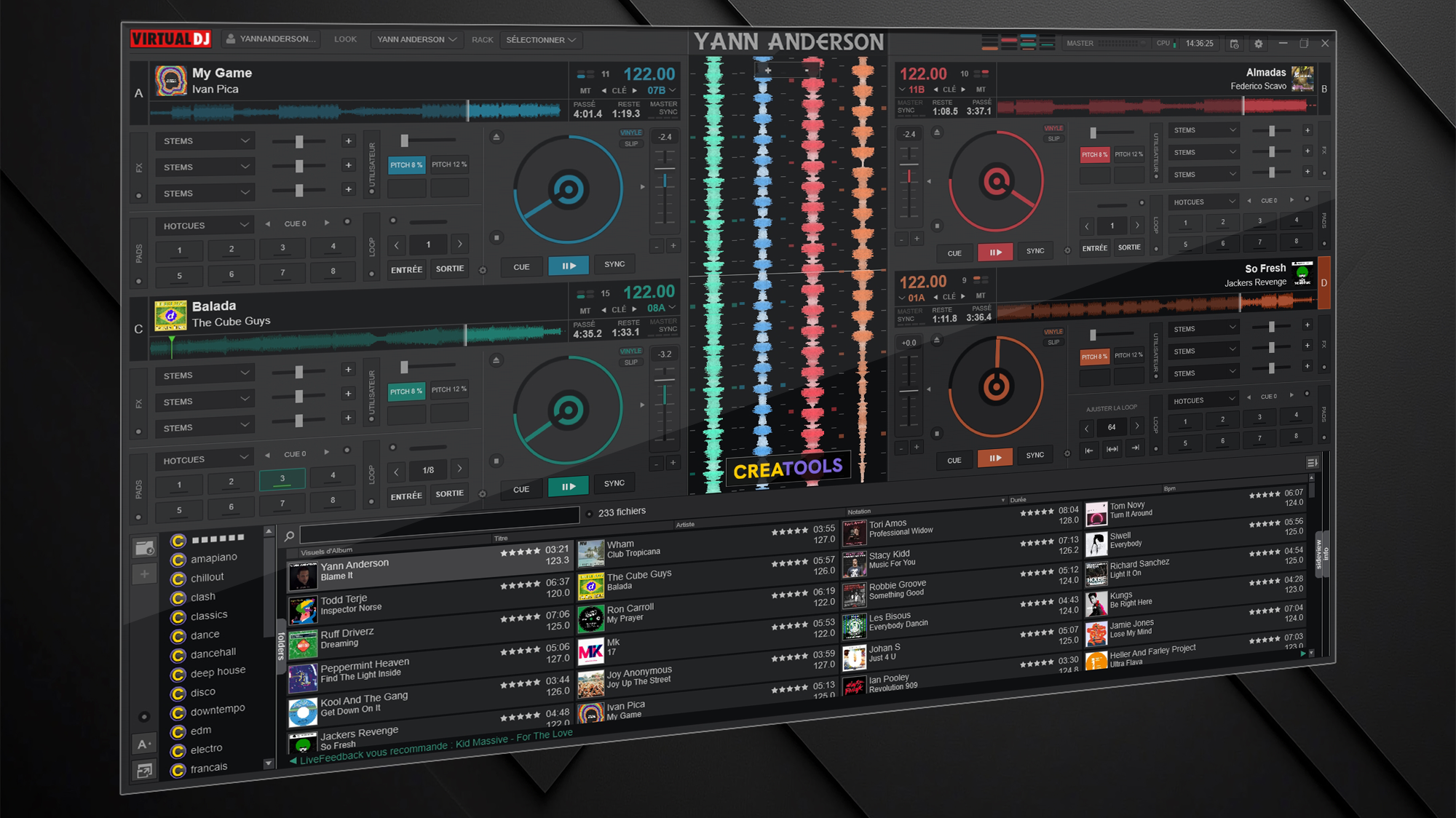Viewport: 1456px width, 818px height.
Task: Expand the HOTCUES dropdown on deck A
Action: (x=205, y=226)
